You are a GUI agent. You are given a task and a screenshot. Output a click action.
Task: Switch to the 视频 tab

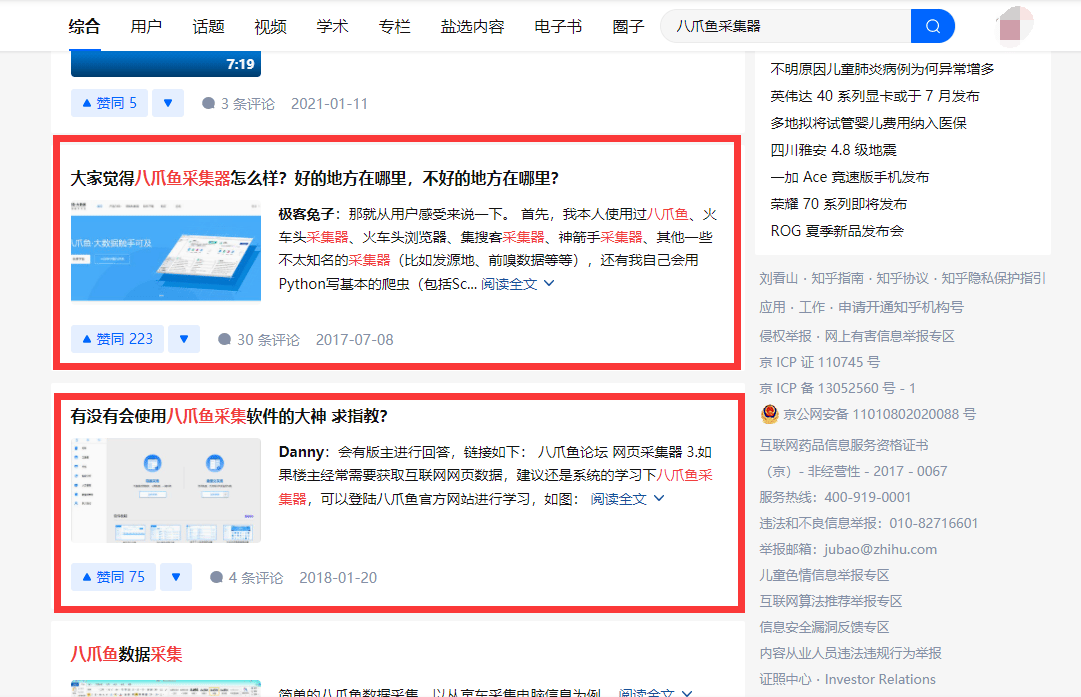[x=270, y=26]
